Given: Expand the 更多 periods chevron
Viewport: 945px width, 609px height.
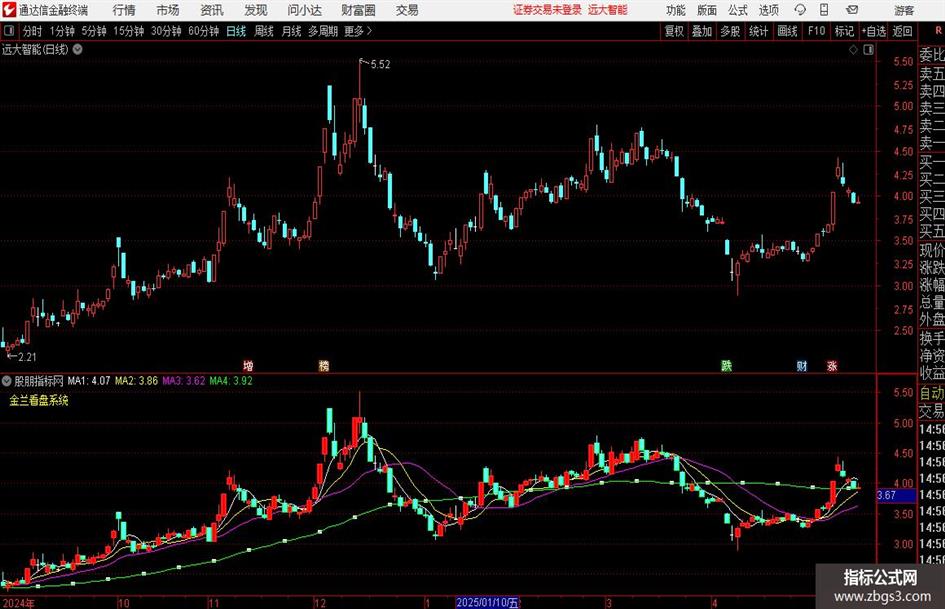Looking at the screenshot, I should 369,31.
